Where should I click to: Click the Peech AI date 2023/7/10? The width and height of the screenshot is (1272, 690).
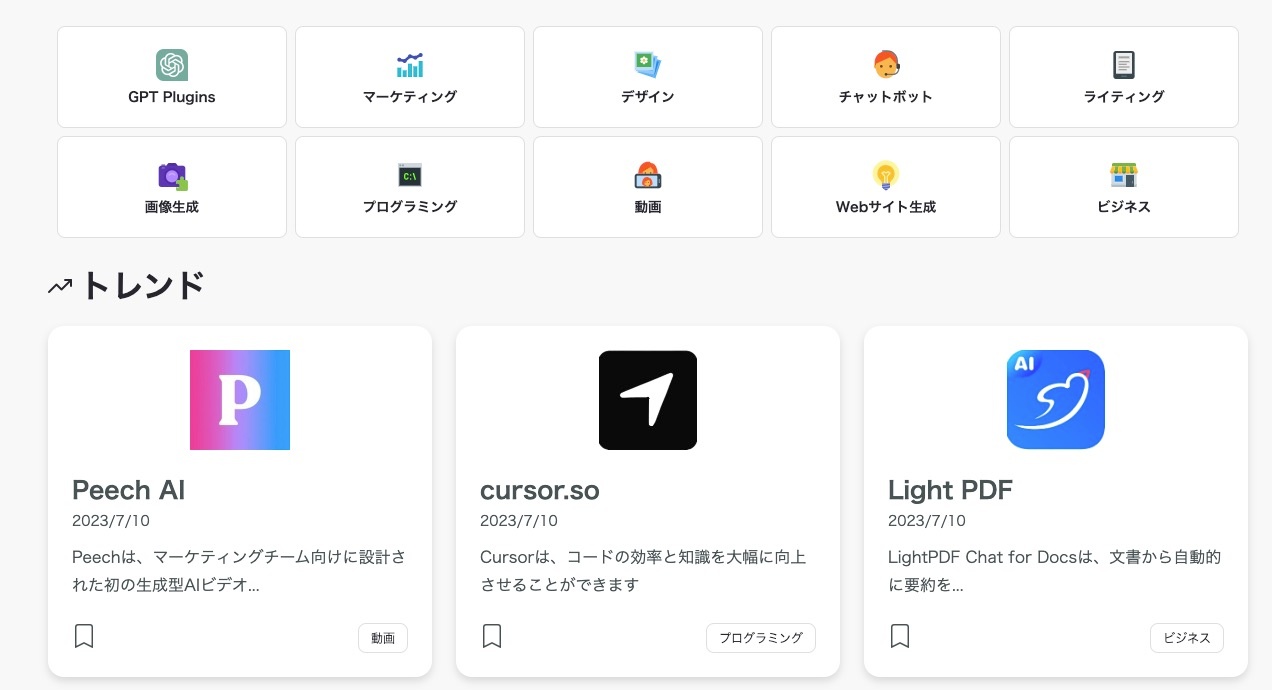(x=111, y=521)
